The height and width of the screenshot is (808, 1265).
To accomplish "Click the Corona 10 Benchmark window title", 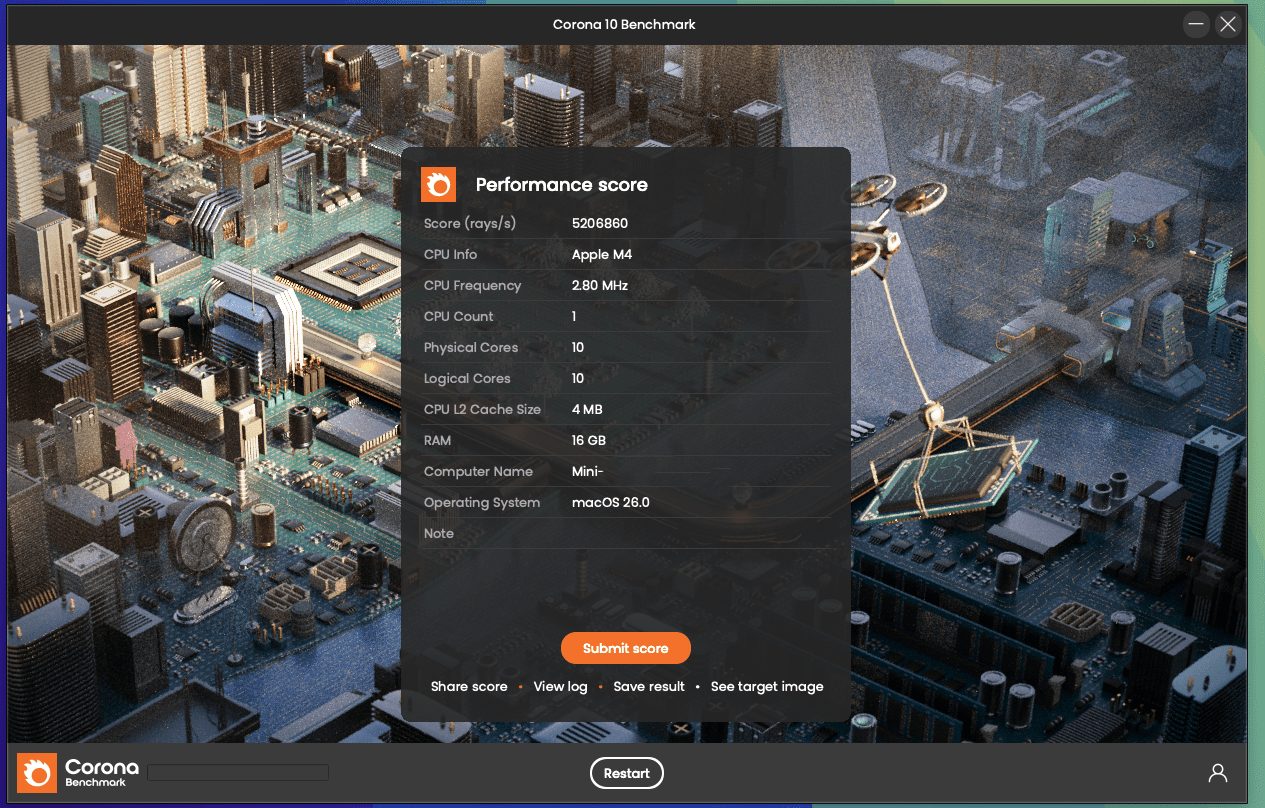I will (x=624, y=24).
